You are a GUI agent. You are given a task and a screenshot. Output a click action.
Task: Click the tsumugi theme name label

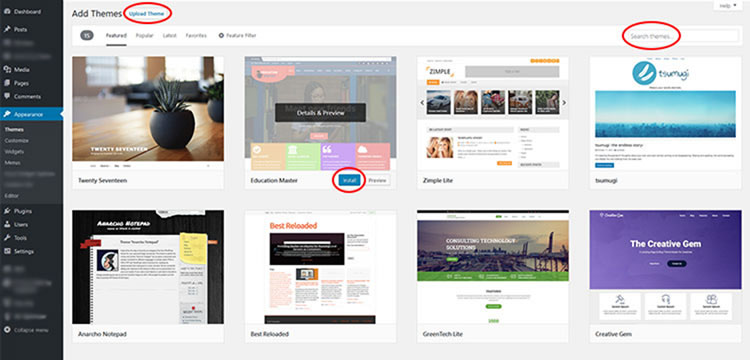click(605, 181)
